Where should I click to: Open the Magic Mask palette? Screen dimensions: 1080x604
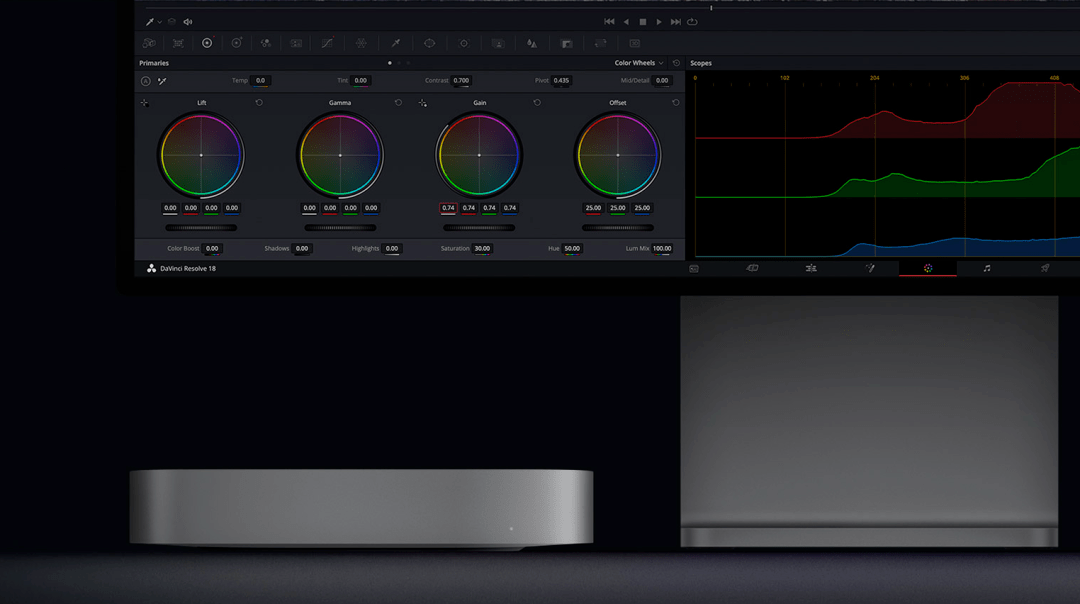[498, 43]
